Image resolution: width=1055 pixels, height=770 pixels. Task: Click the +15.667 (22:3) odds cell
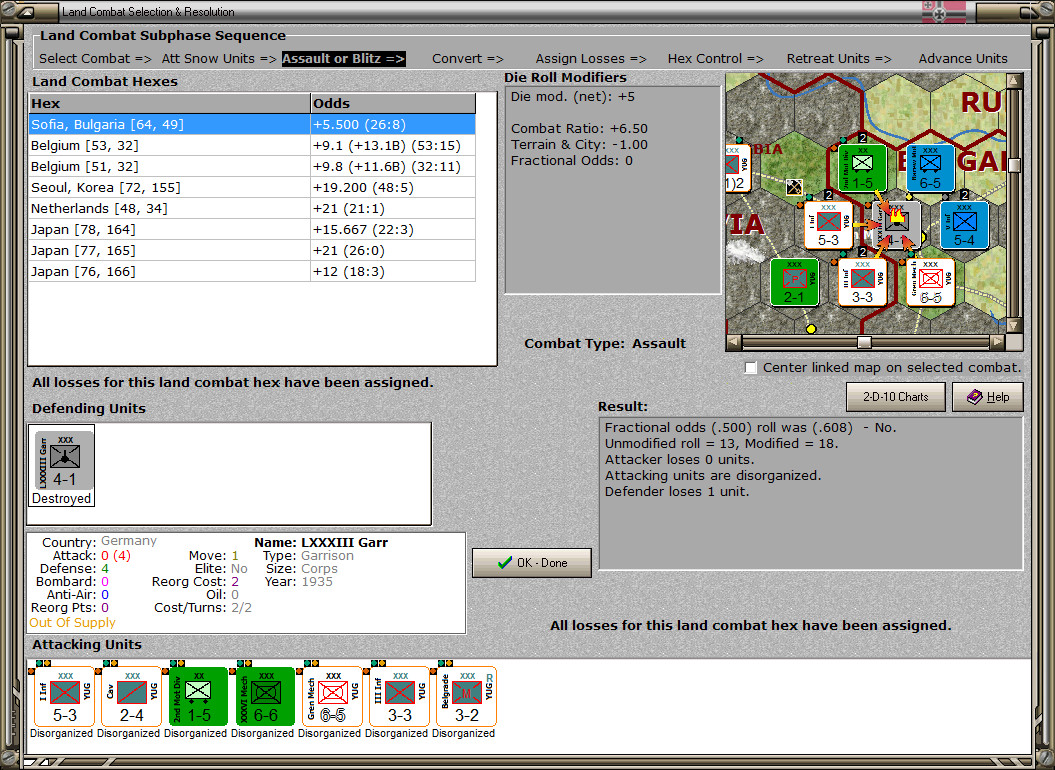pyautogui.click(x=393, y=230)
